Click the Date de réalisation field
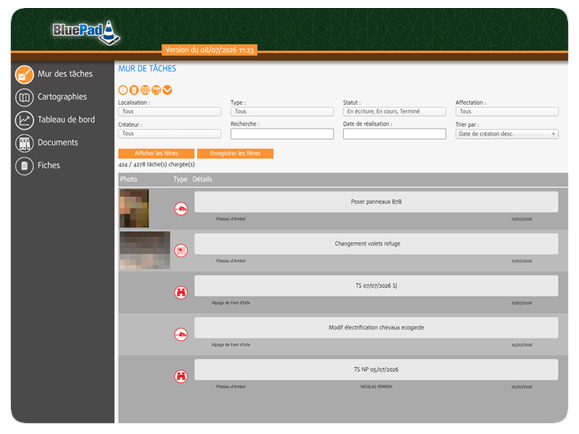This screenshot has width=579, height=434. click(x=394, y=134)
